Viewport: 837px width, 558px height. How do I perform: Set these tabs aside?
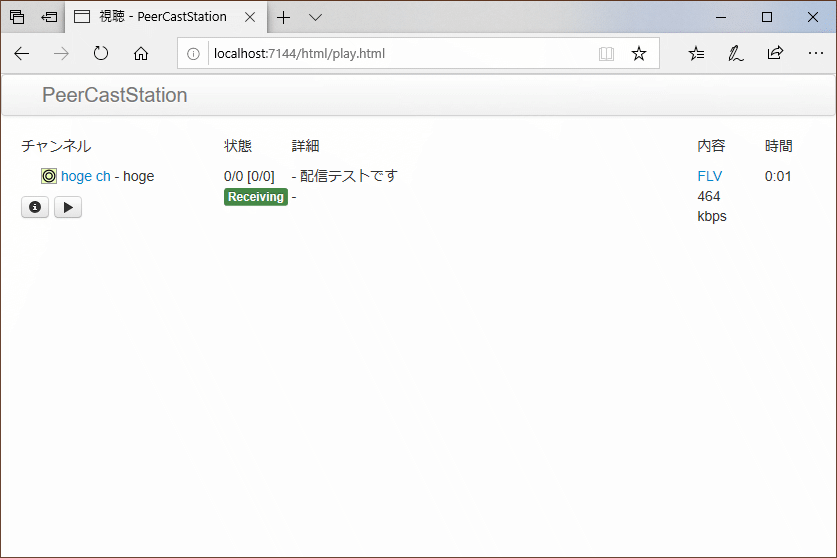(x=49, y=17)
